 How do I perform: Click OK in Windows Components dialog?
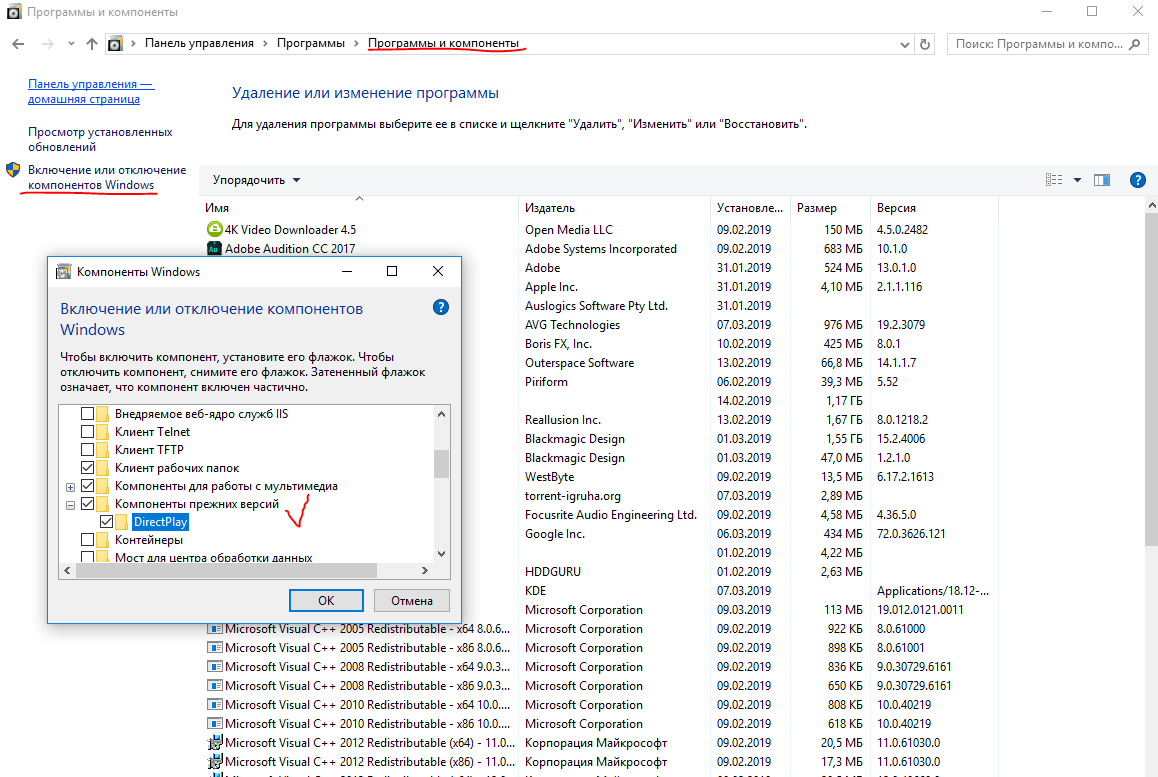tap(326, 600)
